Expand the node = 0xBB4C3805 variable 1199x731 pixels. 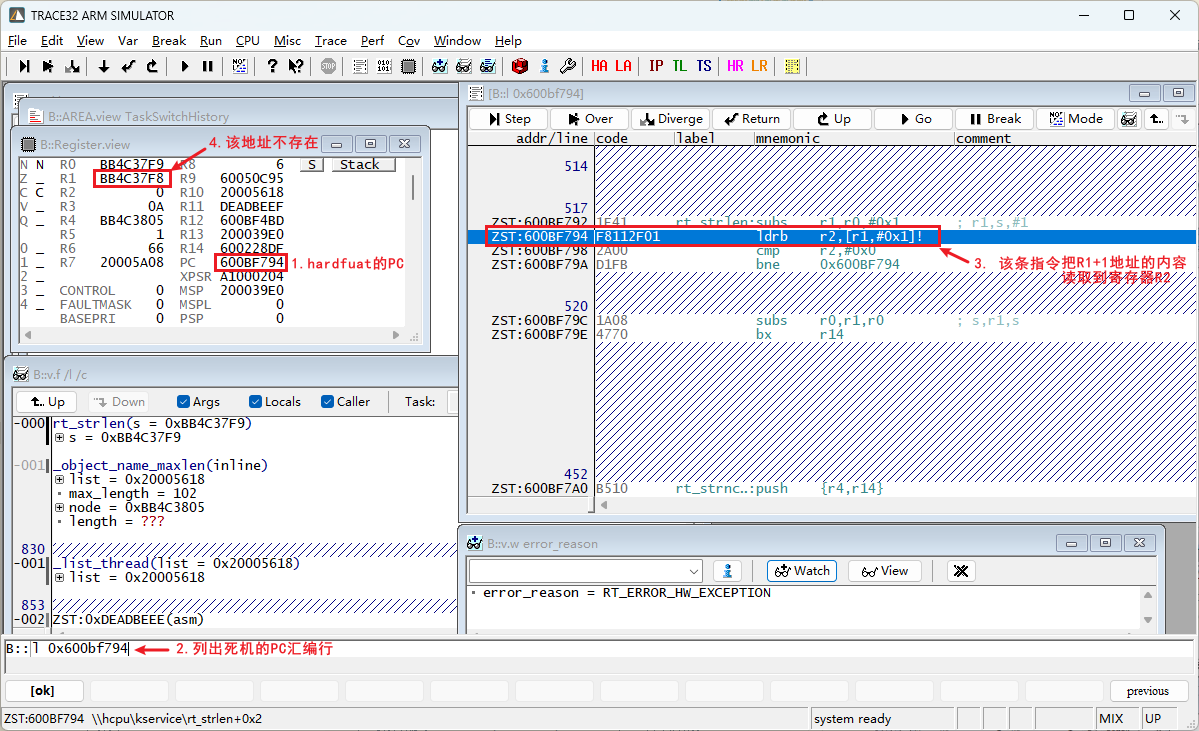click(60, 508)
